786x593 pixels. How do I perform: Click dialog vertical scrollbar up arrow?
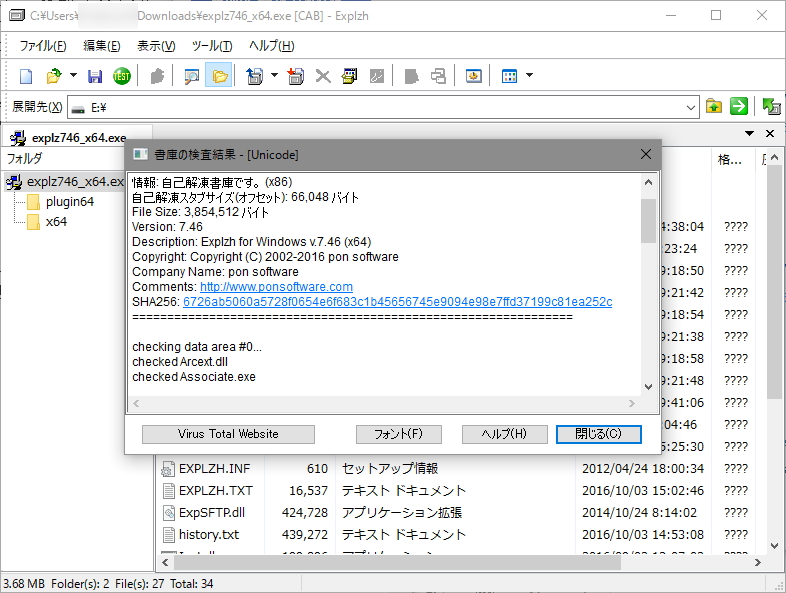point(648,182)
